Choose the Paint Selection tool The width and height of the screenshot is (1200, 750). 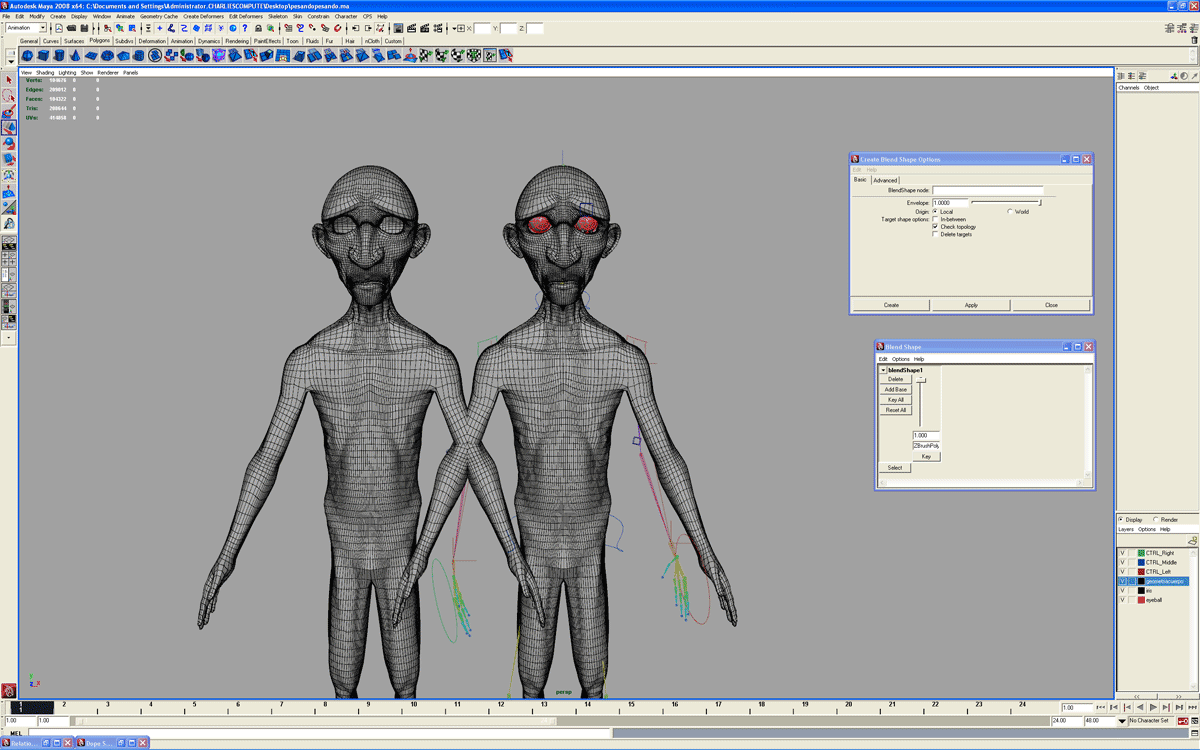pyautogui.click(x=9, y=112)
